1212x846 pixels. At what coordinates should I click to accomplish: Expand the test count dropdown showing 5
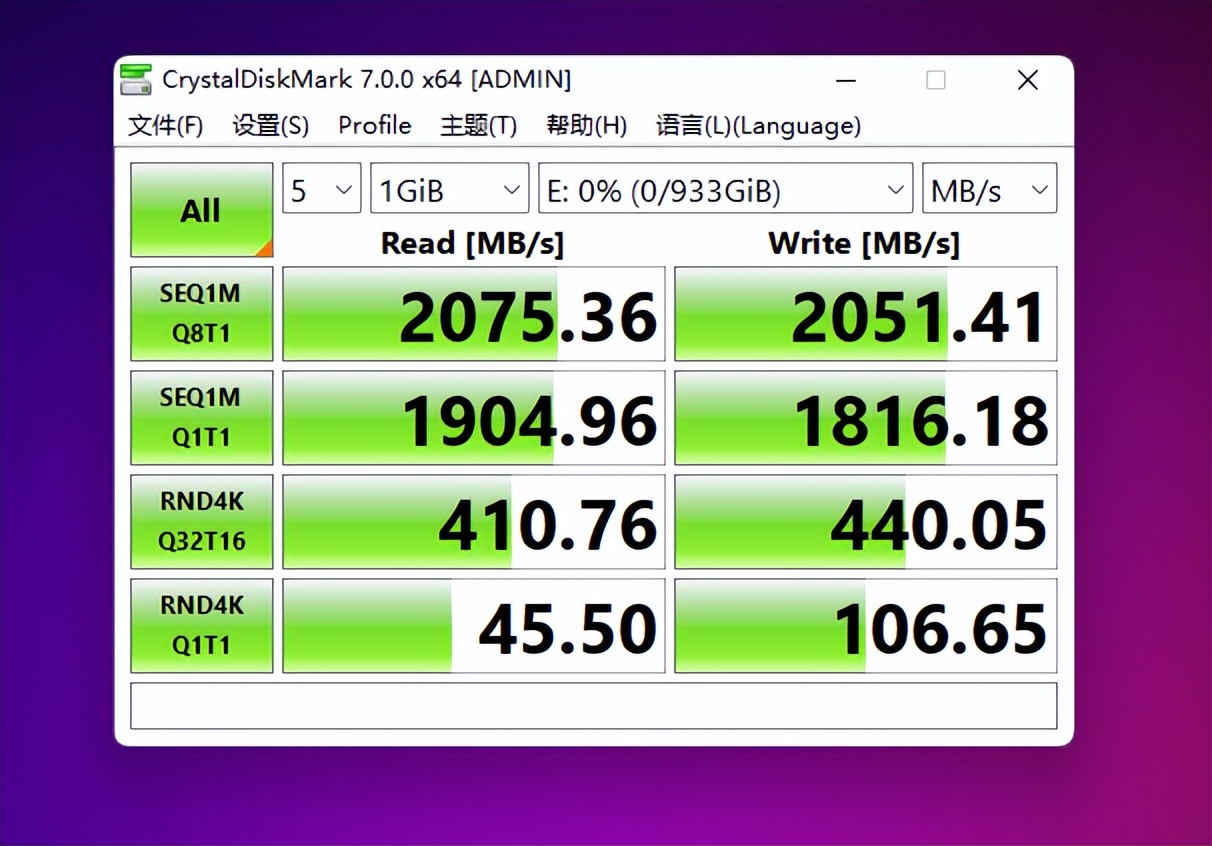point(322,189)
